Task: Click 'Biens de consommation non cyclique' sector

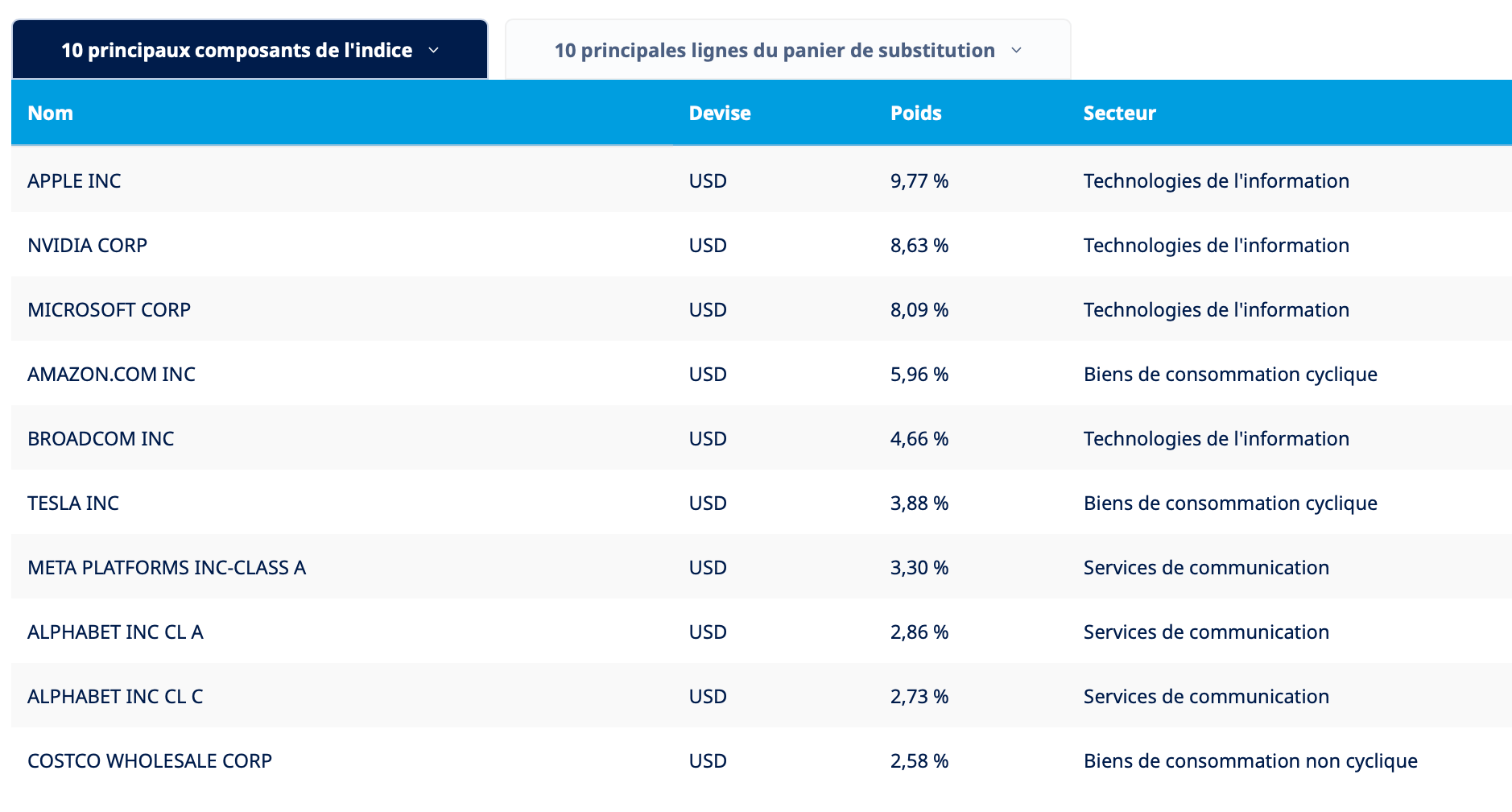Action: tap(1250, 760)
